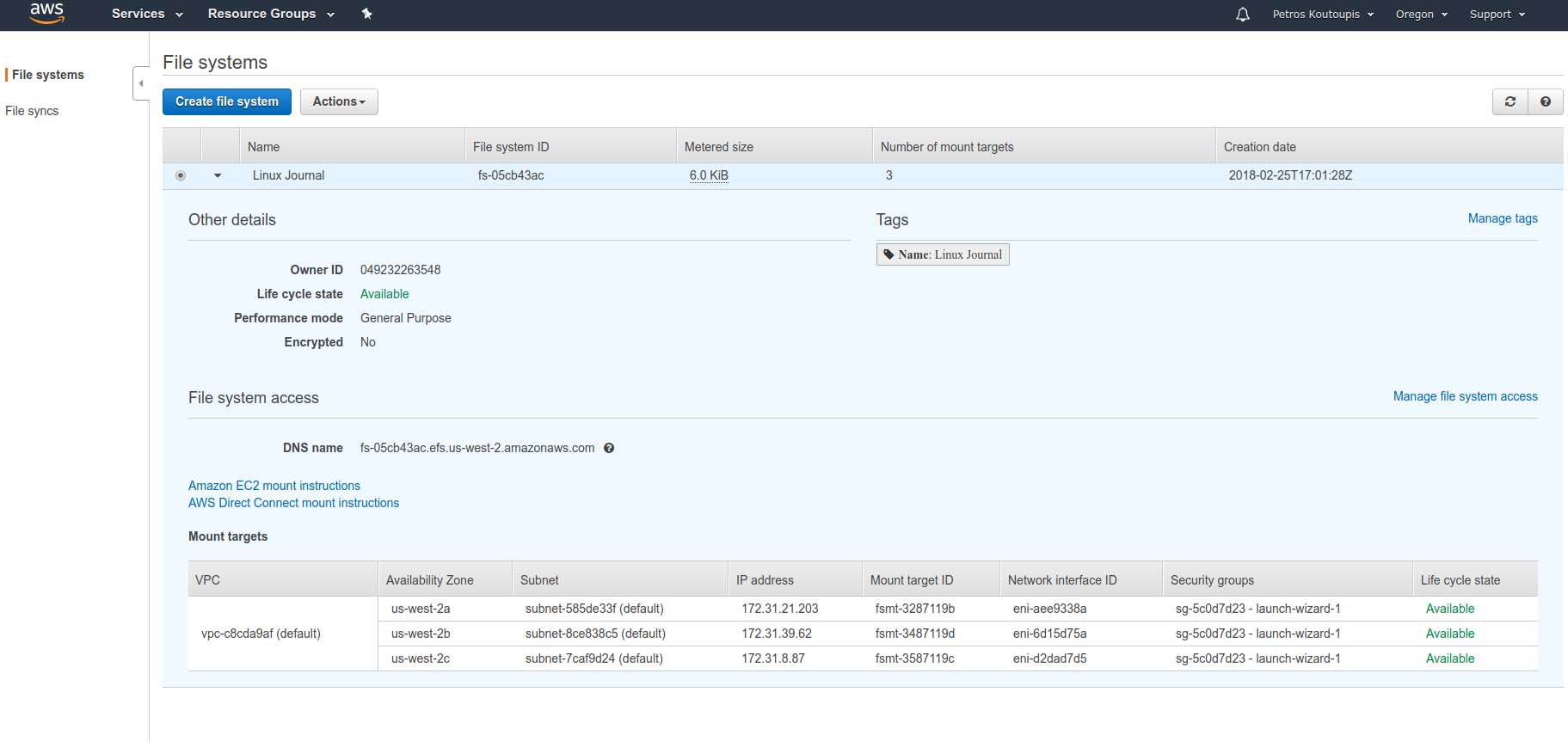Refresh the file systems list
Screen dimensions: 1568x741
[1510, 101]
